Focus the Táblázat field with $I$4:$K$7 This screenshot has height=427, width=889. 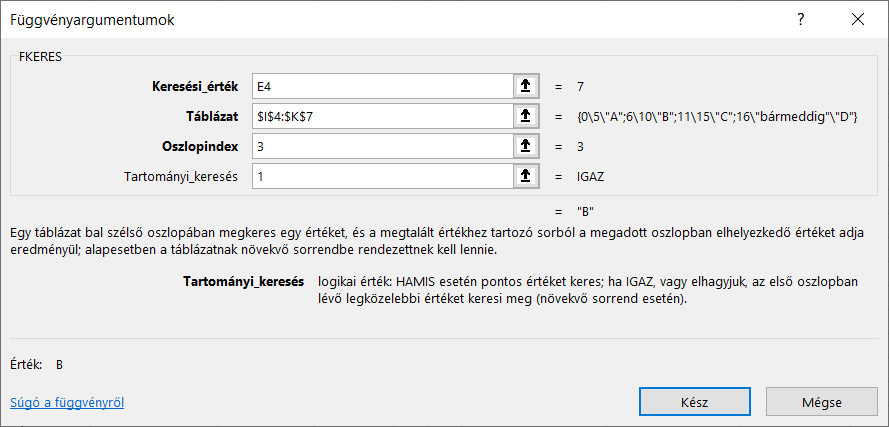(x=380, y=116)
